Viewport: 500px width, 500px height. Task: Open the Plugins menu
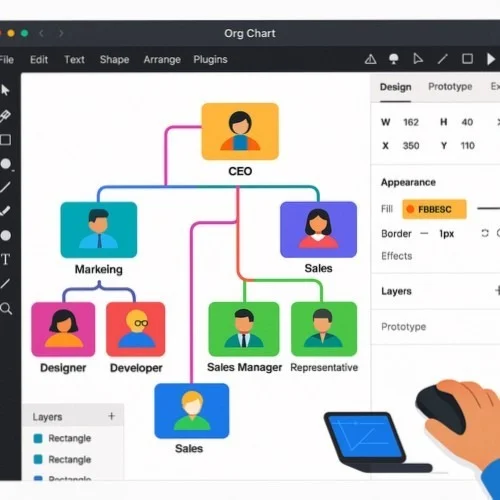[210, 60]
